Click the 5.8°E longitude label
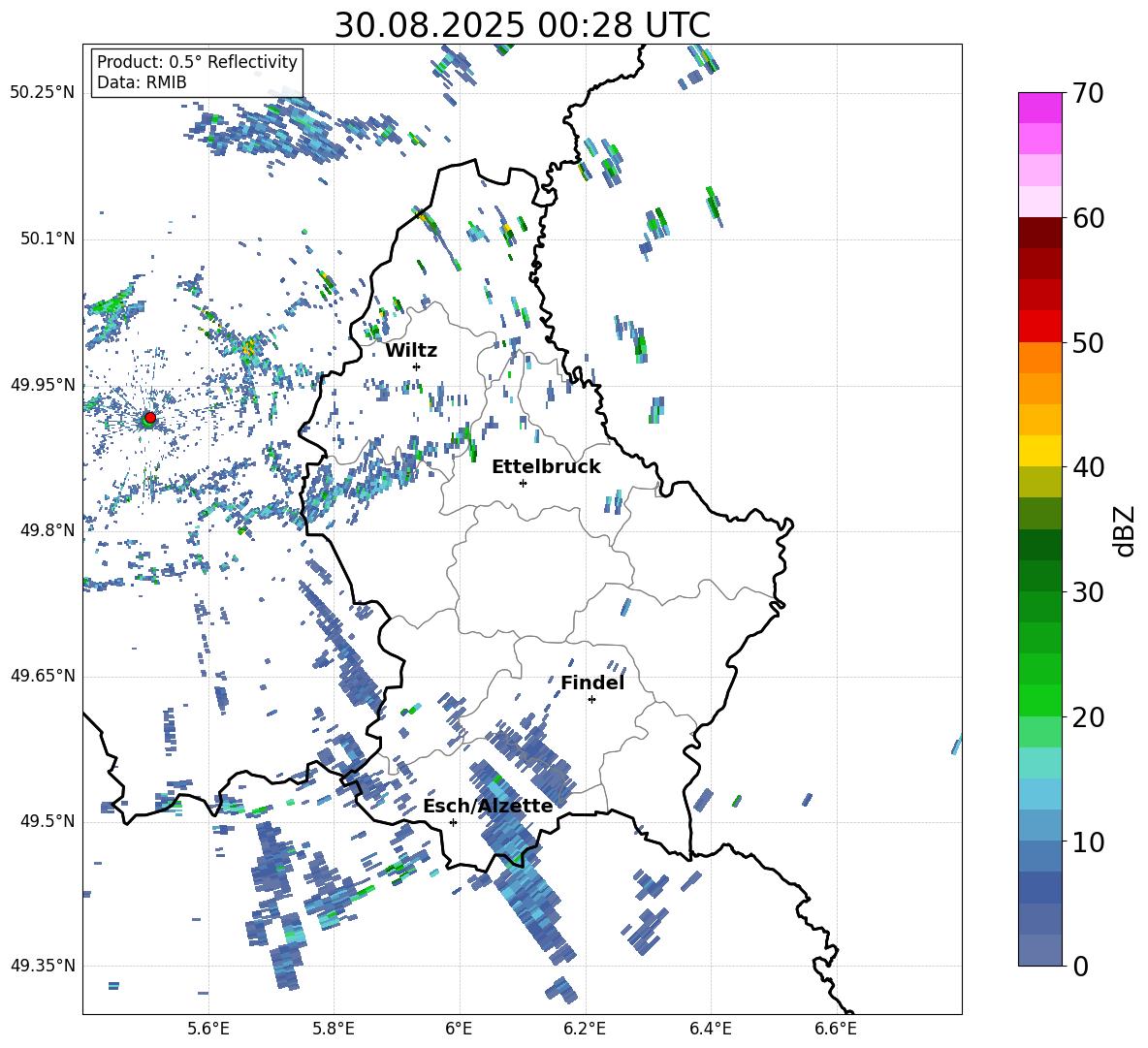This screenshot has height=1048, width=1148. 334,1029
